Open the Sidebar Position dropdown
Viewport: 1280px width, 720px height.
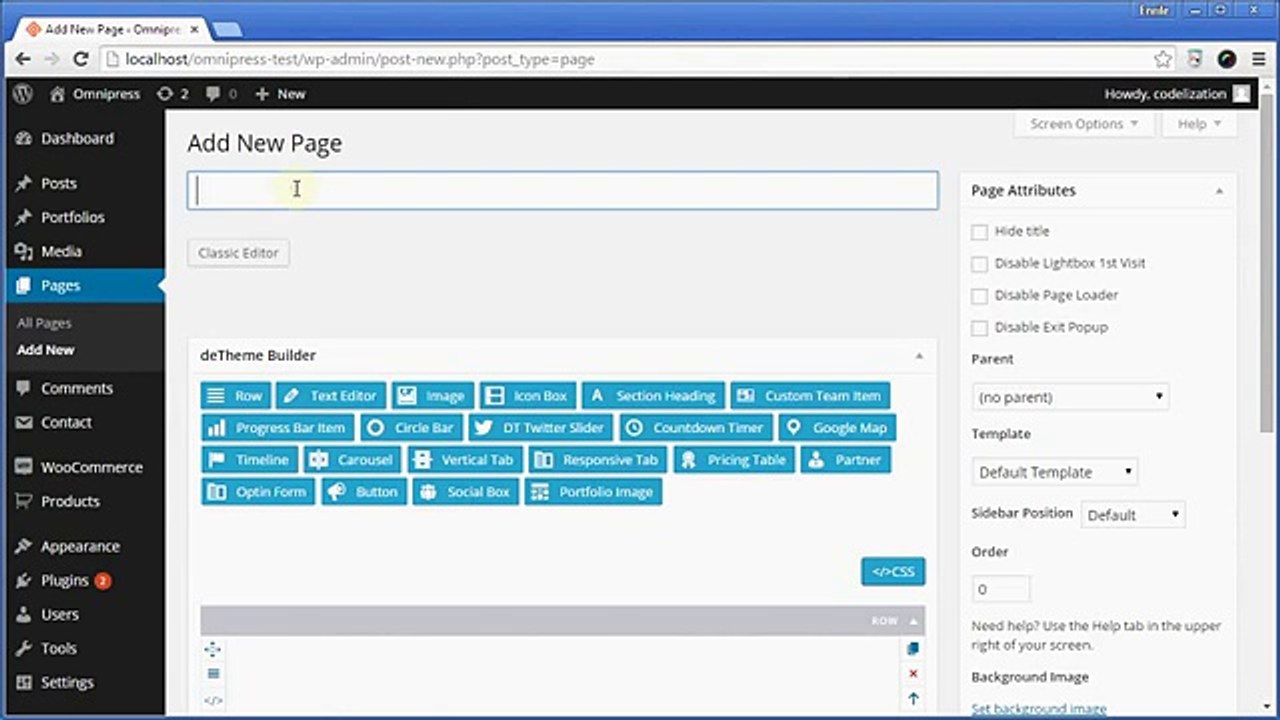(1132, 515)
